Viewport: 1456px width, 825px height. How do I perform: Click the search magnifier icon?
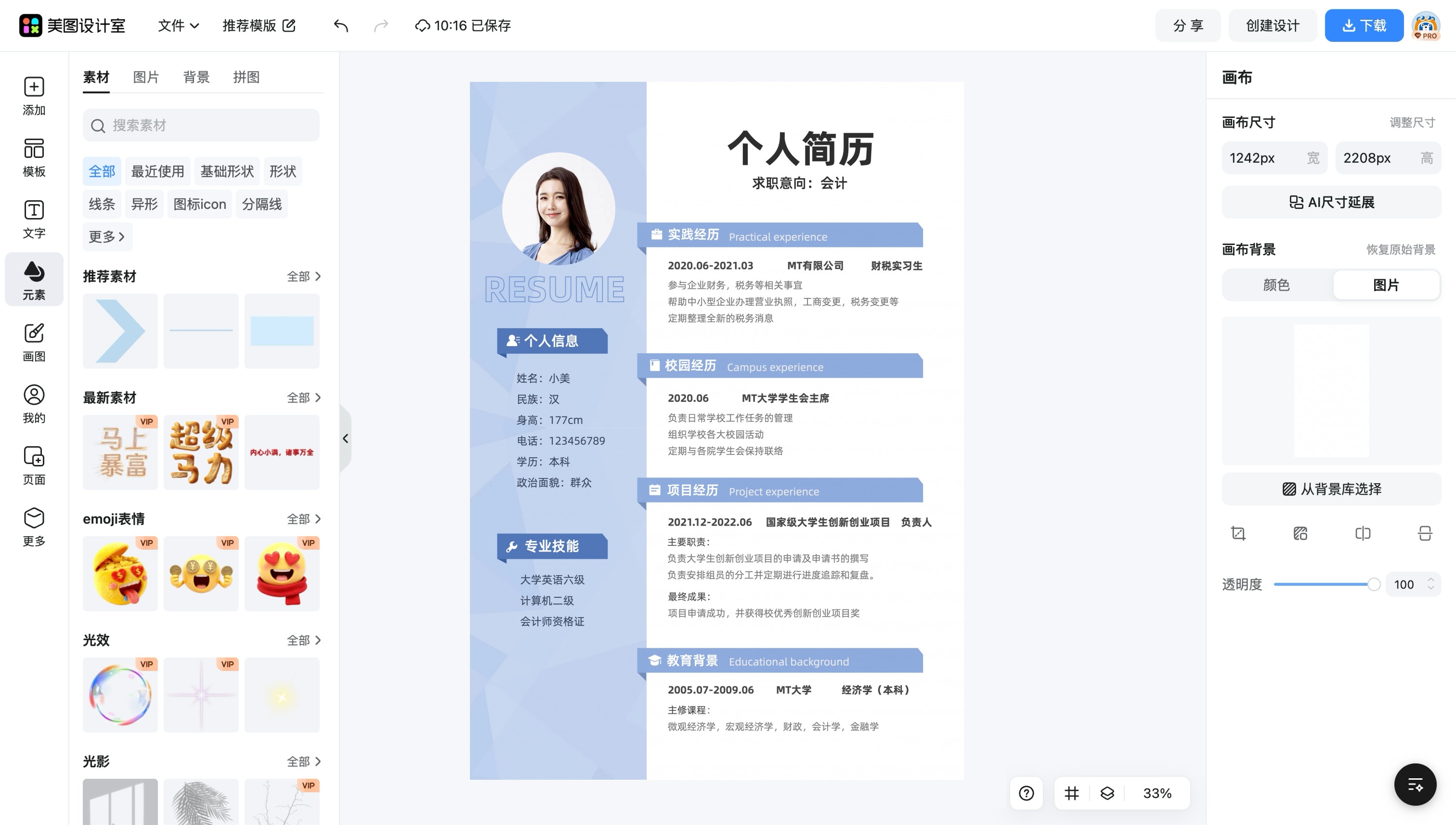[x=98, y=126]
